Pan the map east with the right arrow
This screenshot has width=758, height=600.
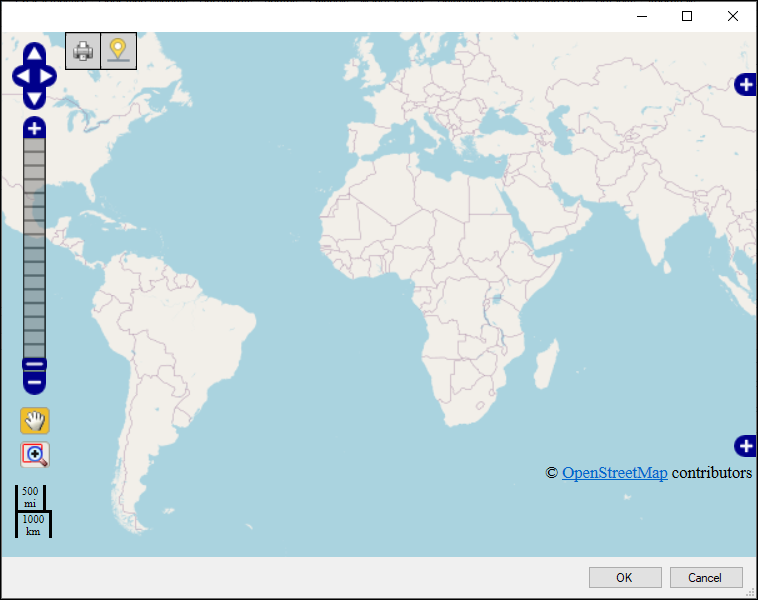point(46,76)
